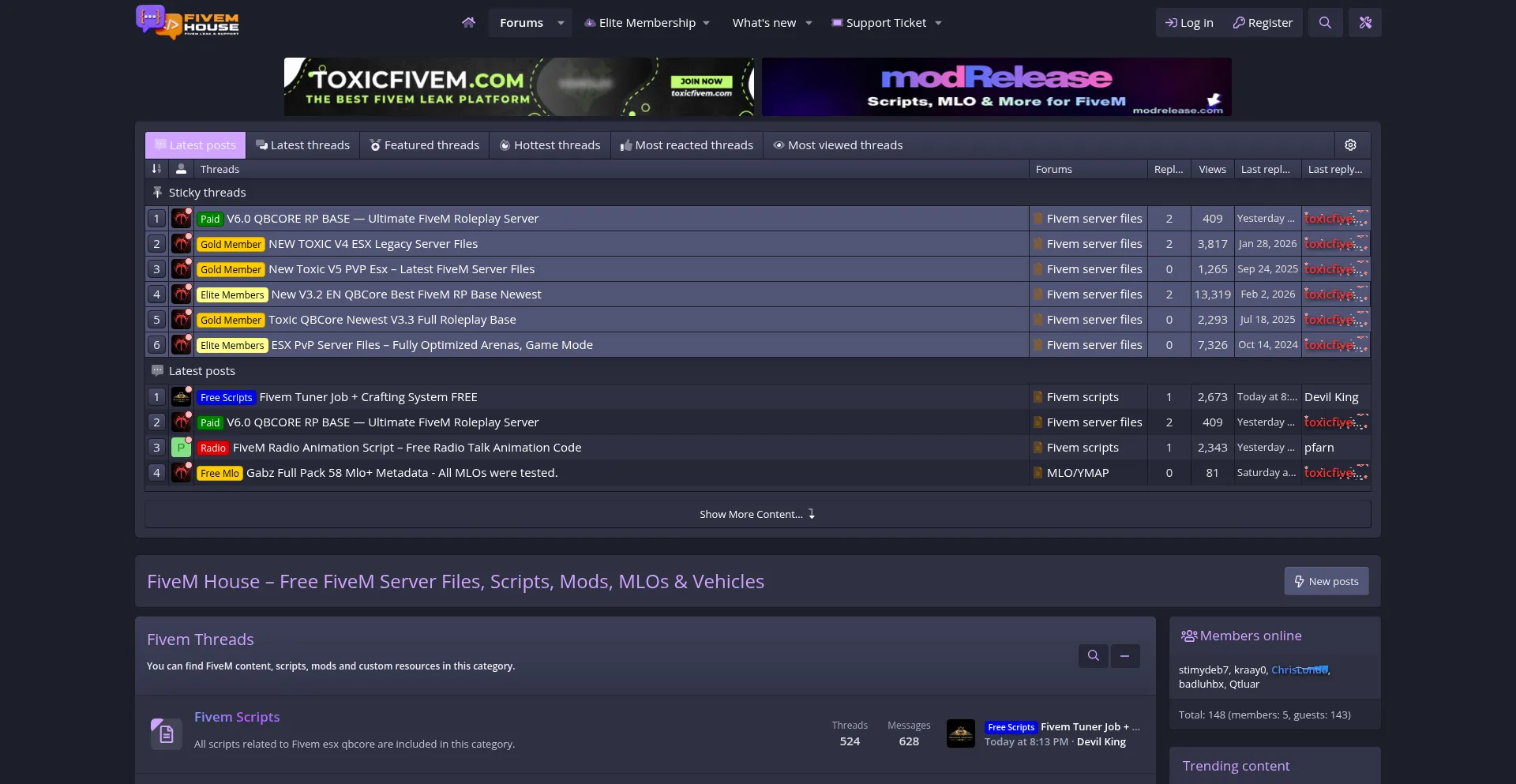Switch to Most viewed threads tab
The height and width of the screenshot is (784, 1516).
pos(838,145)
